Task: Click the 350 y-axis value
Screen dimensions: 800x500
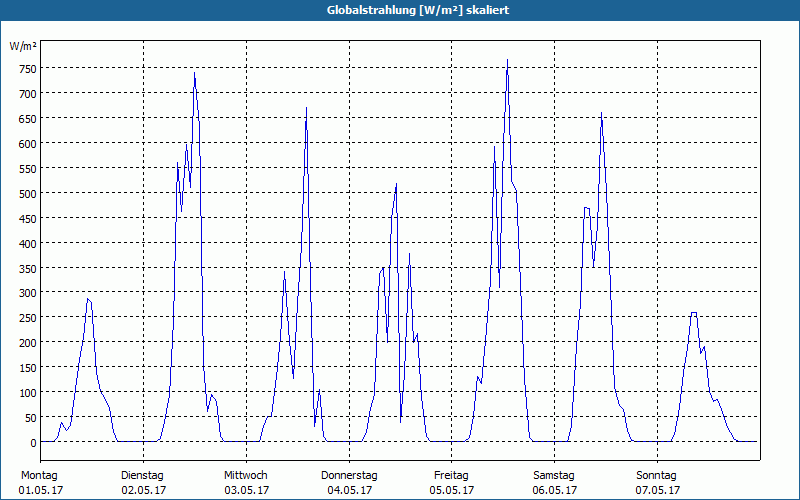Action: pos(27,269)
